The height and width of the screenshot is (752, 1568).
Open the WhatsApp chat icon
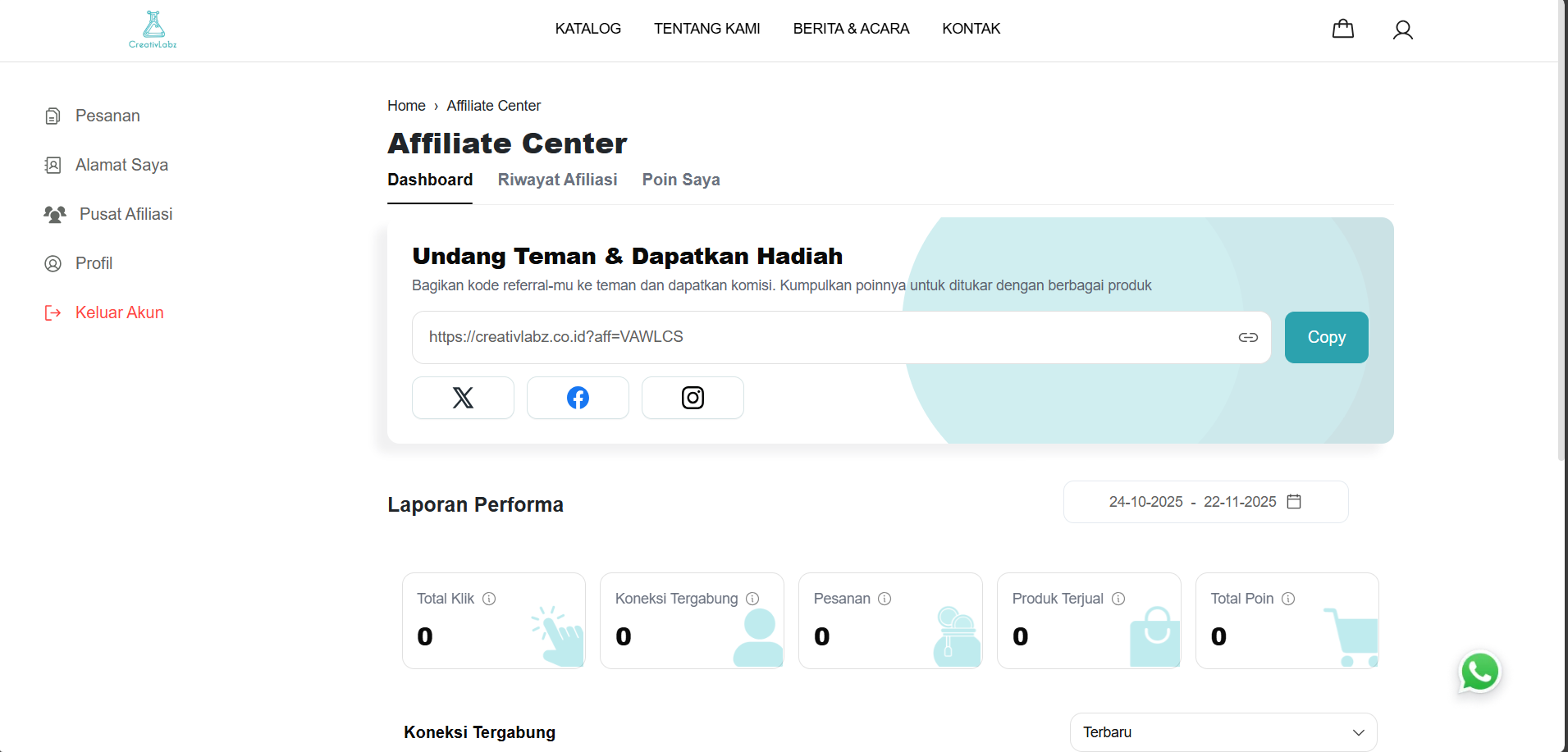coord(1479,672)
